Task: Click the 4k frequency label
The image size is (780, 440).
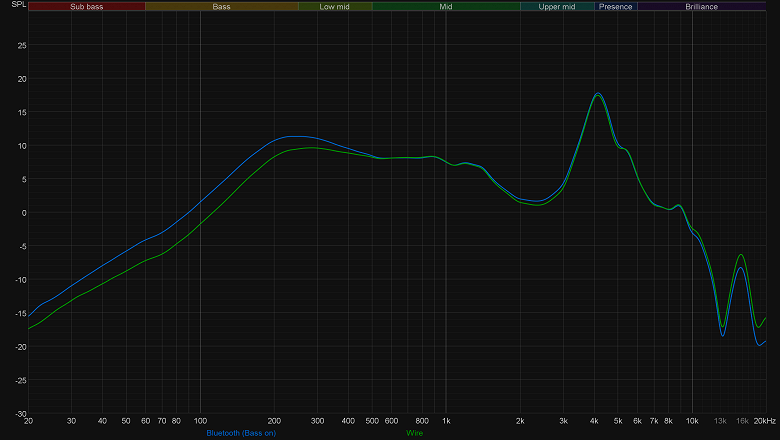Action: tap(594, 421)
